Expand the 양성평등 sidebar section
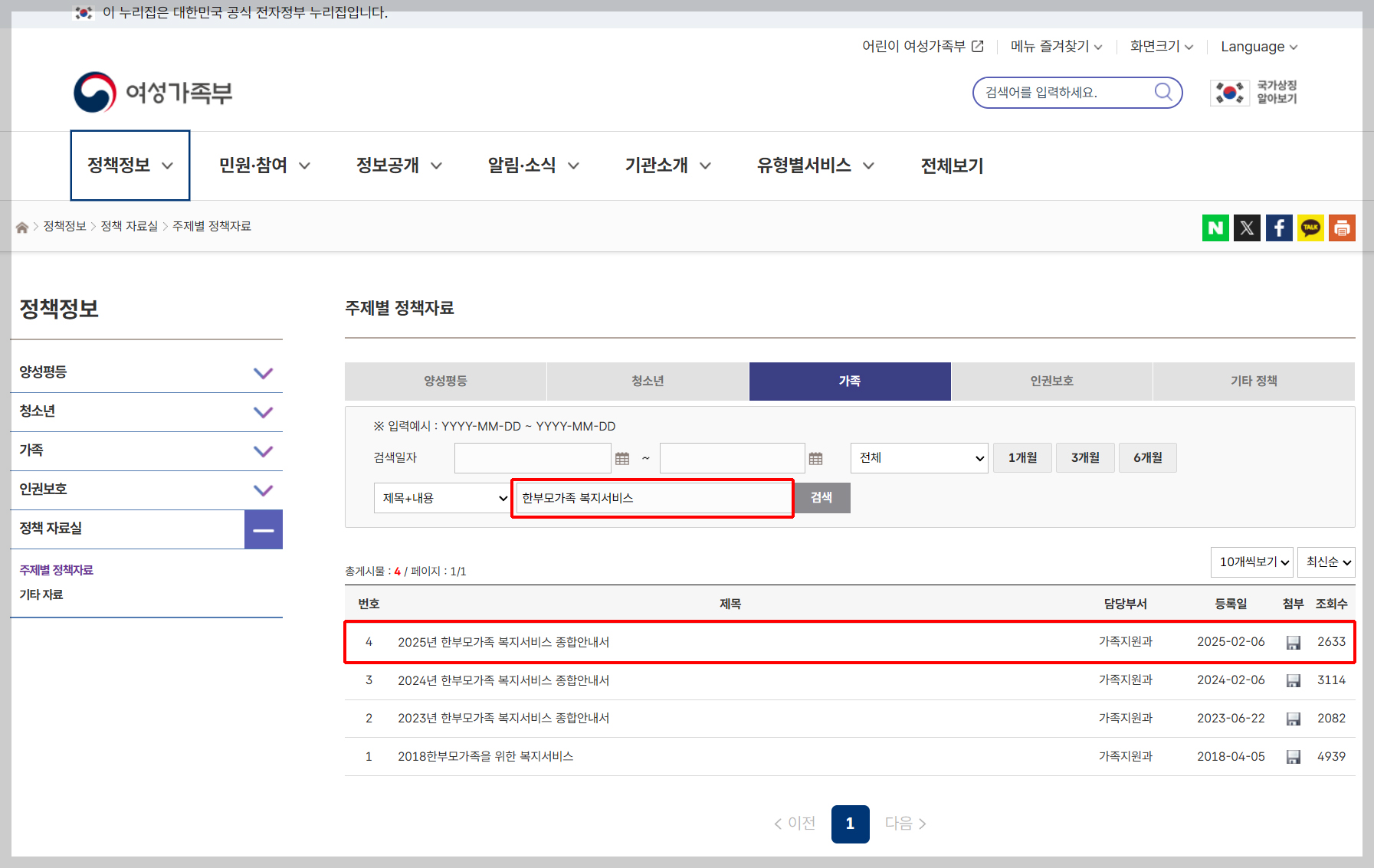1374x868 pixels. click(x=264, y=373)
